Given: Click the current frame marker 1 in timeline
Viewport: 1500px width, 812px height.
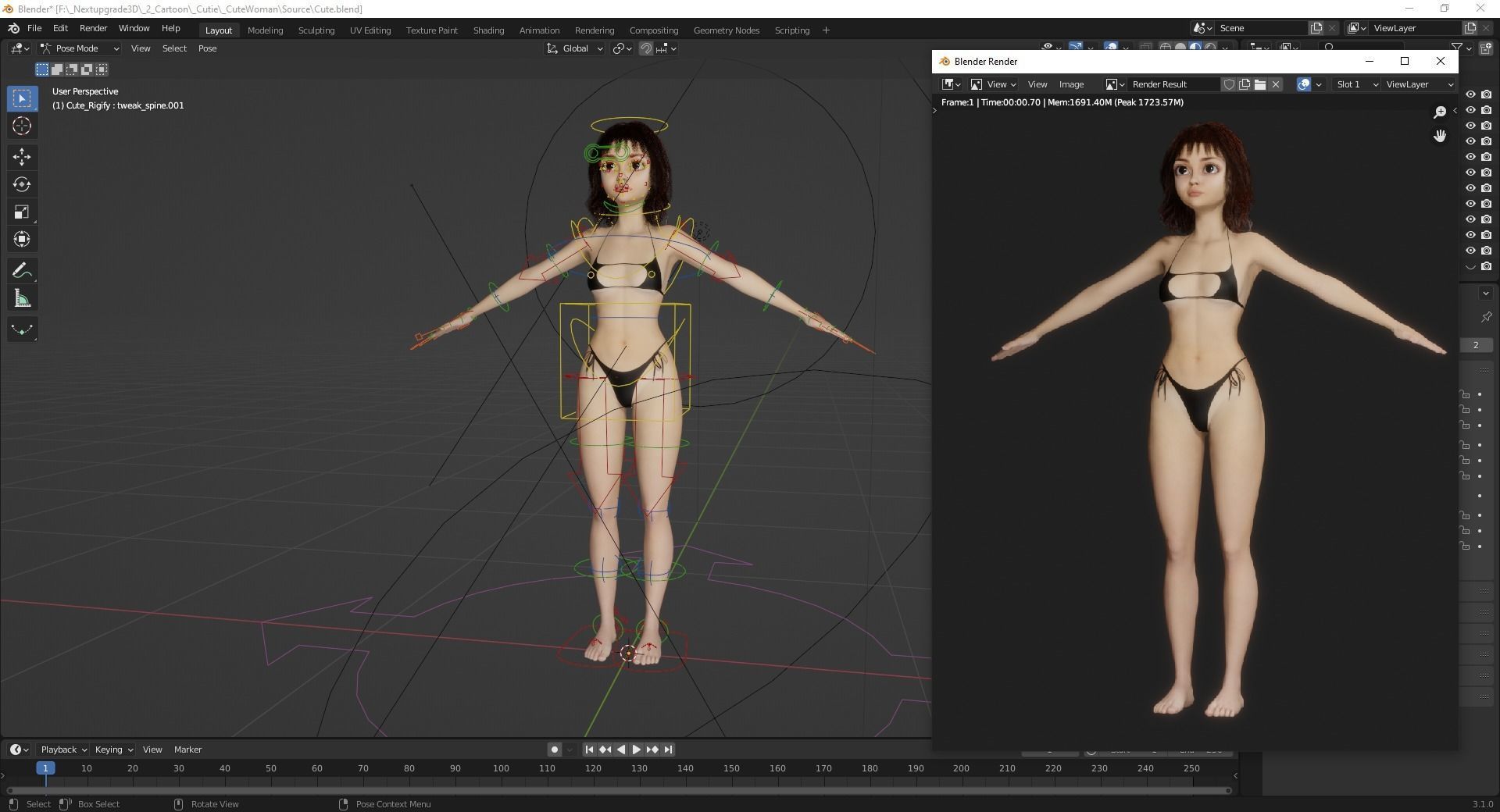Looking at the screenshot, I should pyautogui.click(x=45, y=768).
